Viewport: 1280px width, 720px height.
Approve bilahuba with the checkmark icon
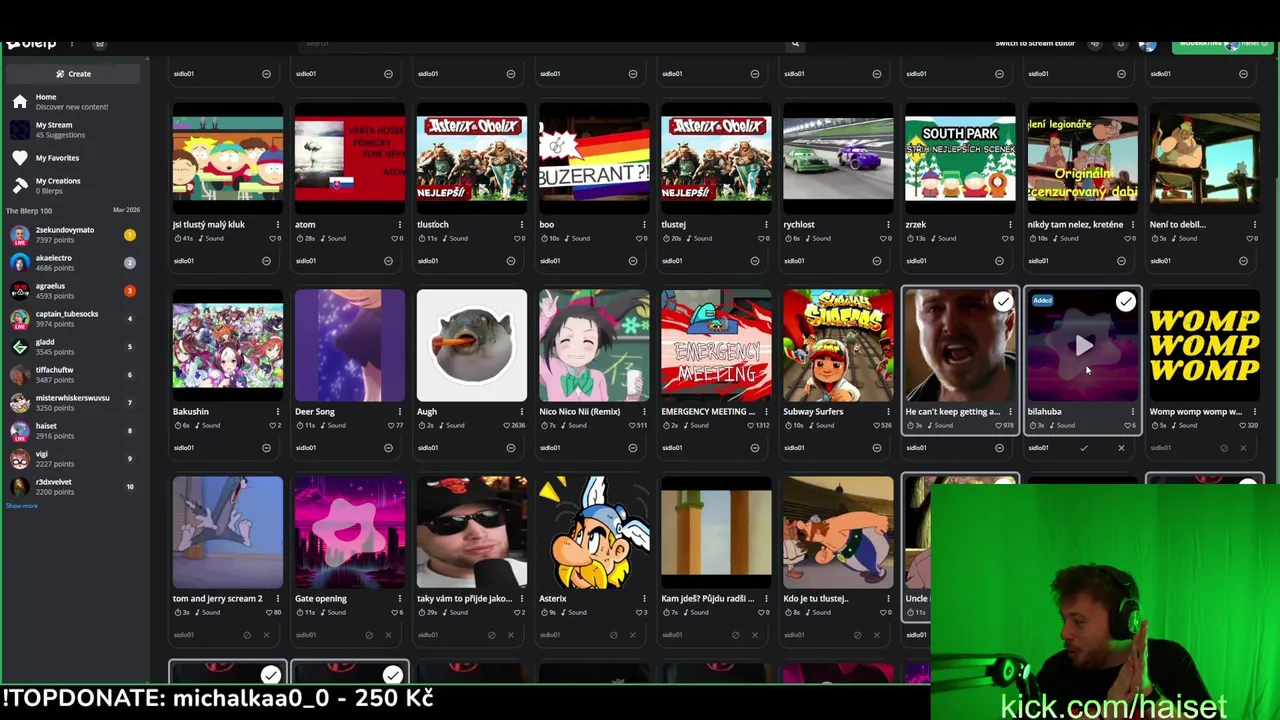[x=1083, y=448]
